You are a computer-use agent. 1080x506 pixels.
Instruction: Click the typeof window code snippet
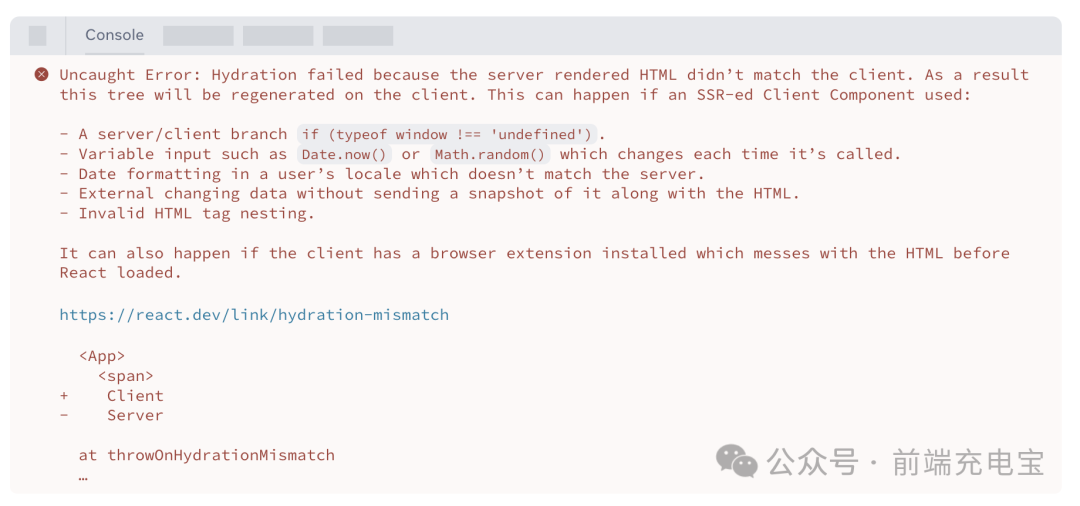tap(446, 134)
